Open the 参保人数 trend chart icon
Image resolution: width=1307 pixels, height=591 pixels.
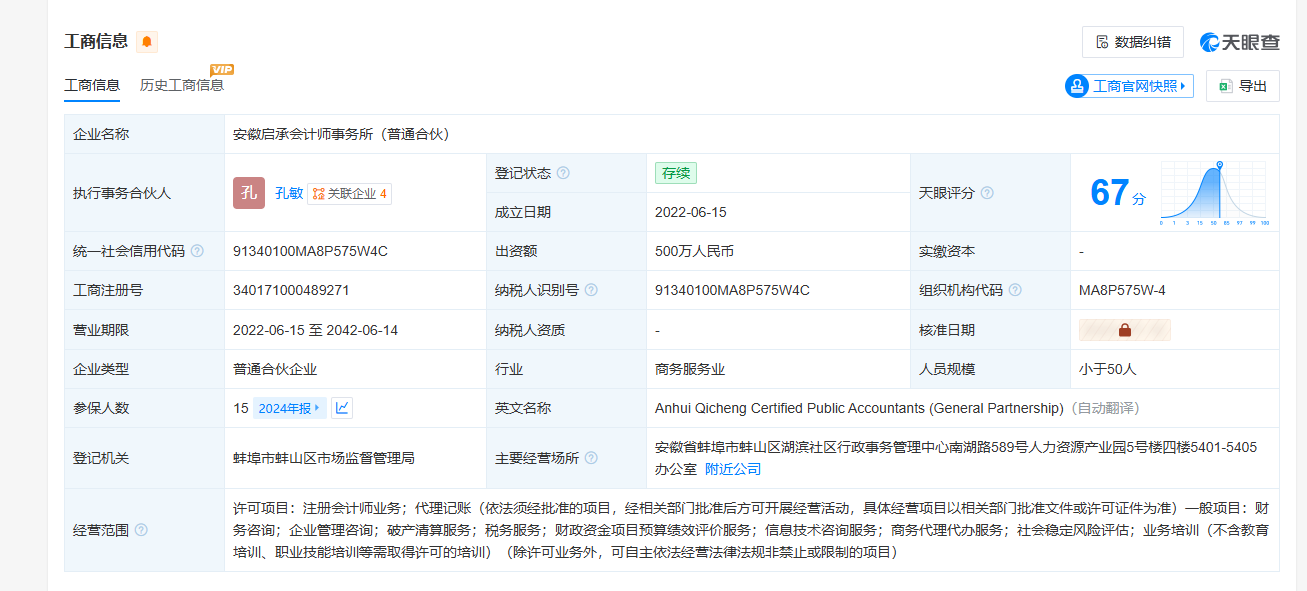(342, 408)
